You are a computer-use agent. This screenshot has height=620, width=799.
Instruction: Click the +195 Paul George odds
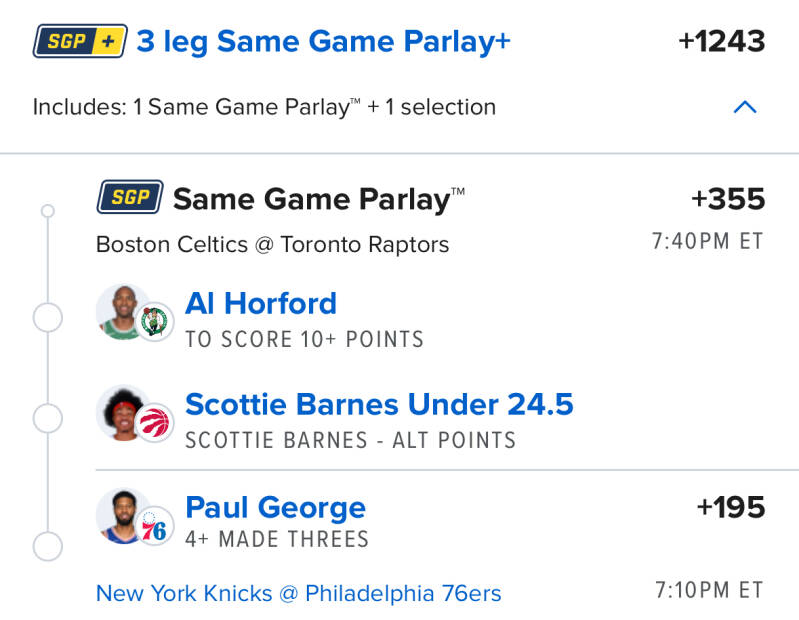tap(731, 507)
